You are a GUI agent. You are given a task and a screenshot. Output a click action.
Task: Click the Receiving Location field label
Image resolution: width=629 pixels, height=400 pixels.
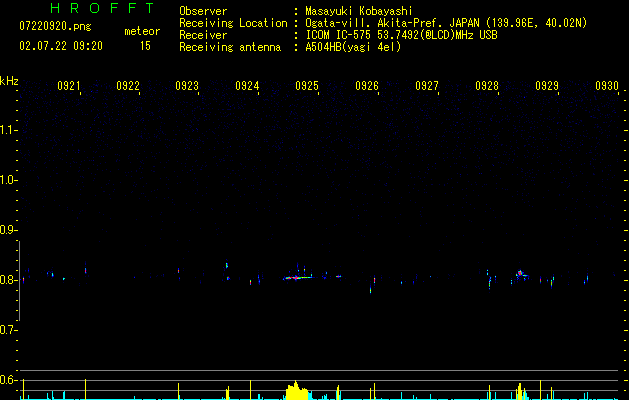[233, 23]
